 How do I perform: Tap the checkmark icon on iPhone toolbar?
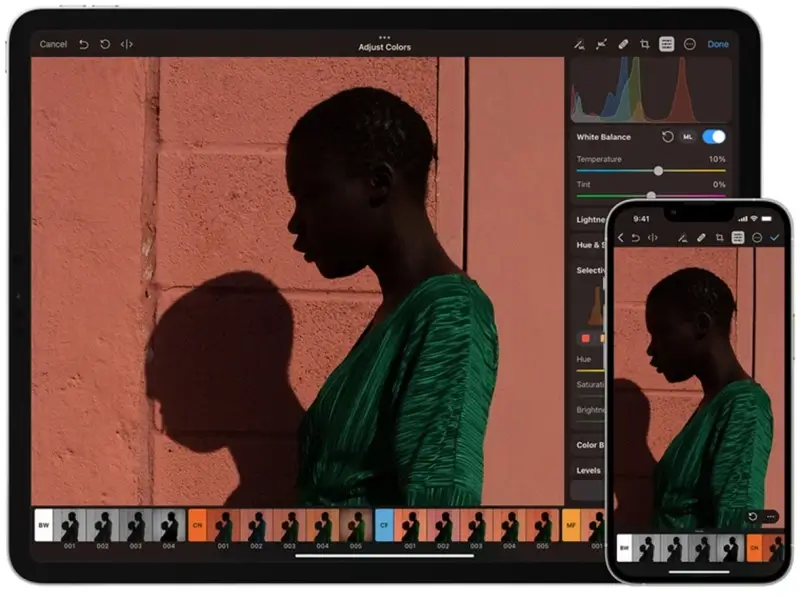point(775,237)
